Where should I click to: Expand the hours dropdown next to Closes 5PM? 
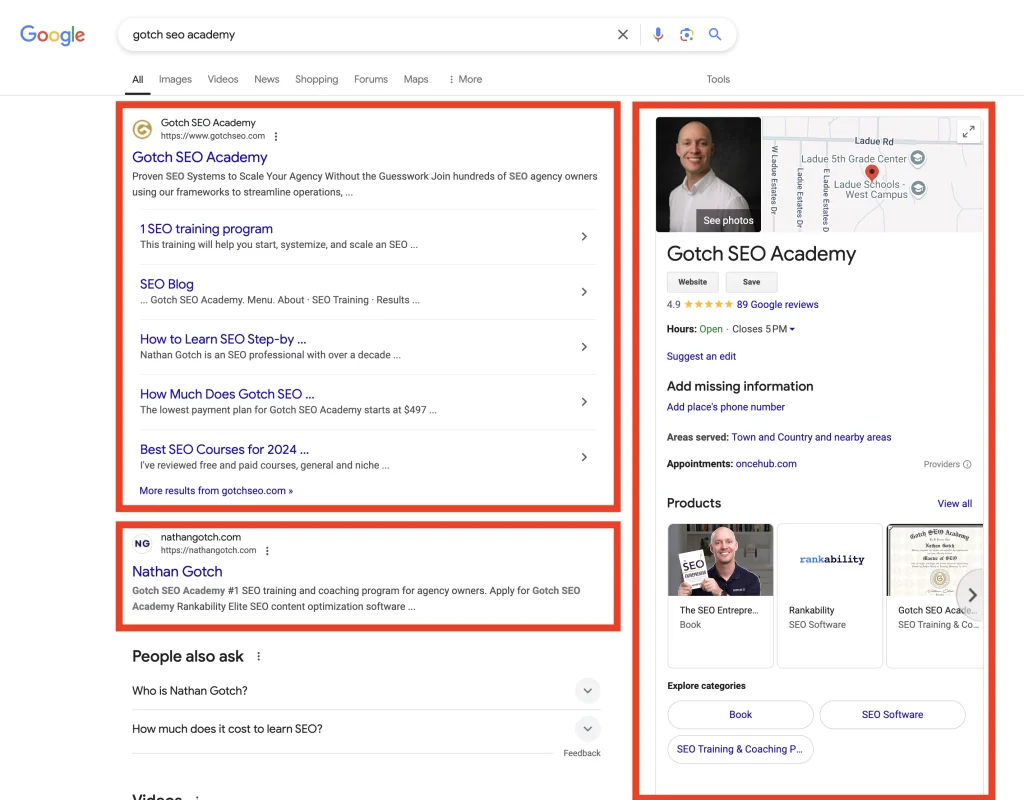click(x=792, y=329)
